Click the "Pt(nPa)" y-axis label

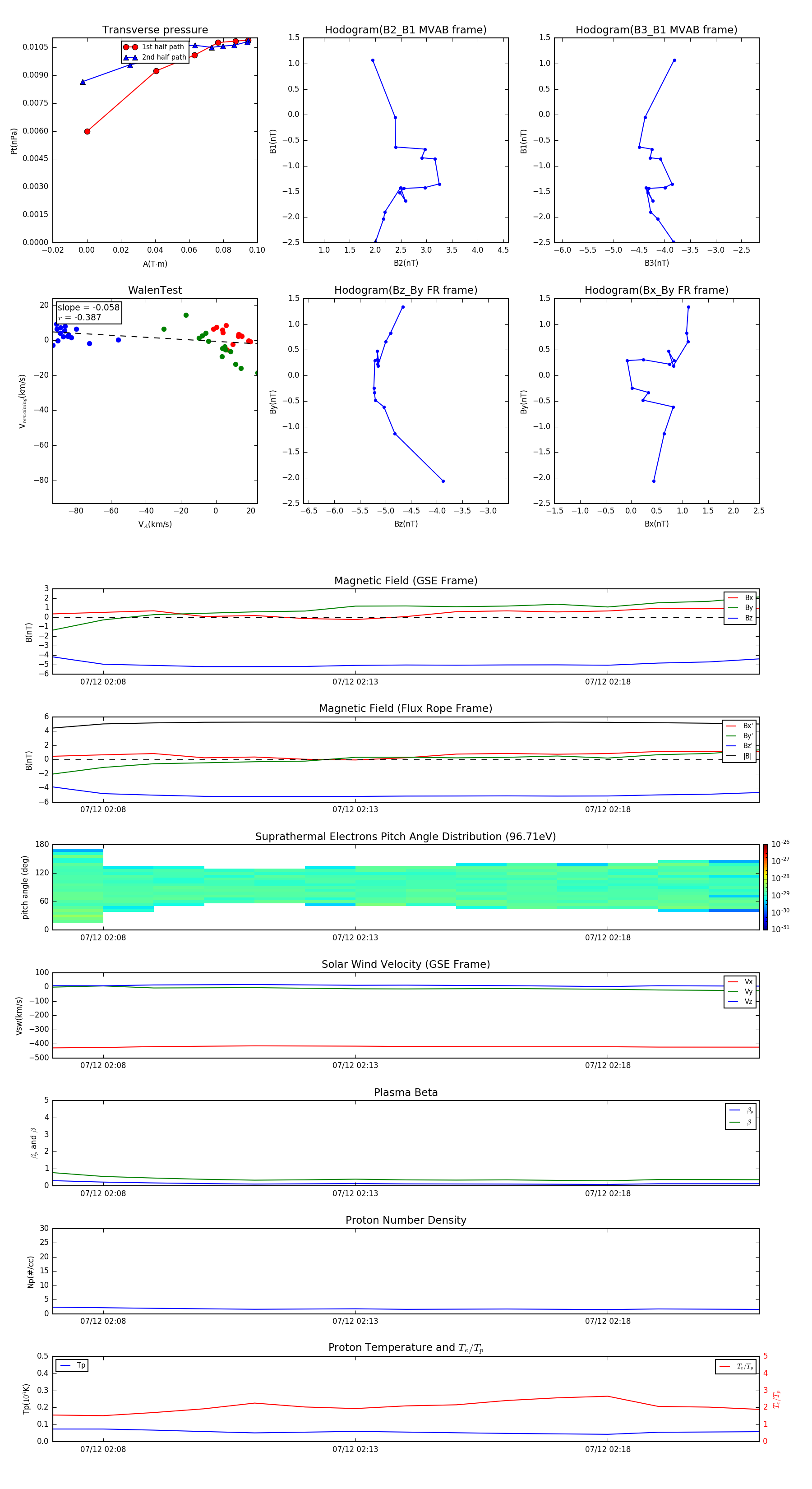(14, 141)
